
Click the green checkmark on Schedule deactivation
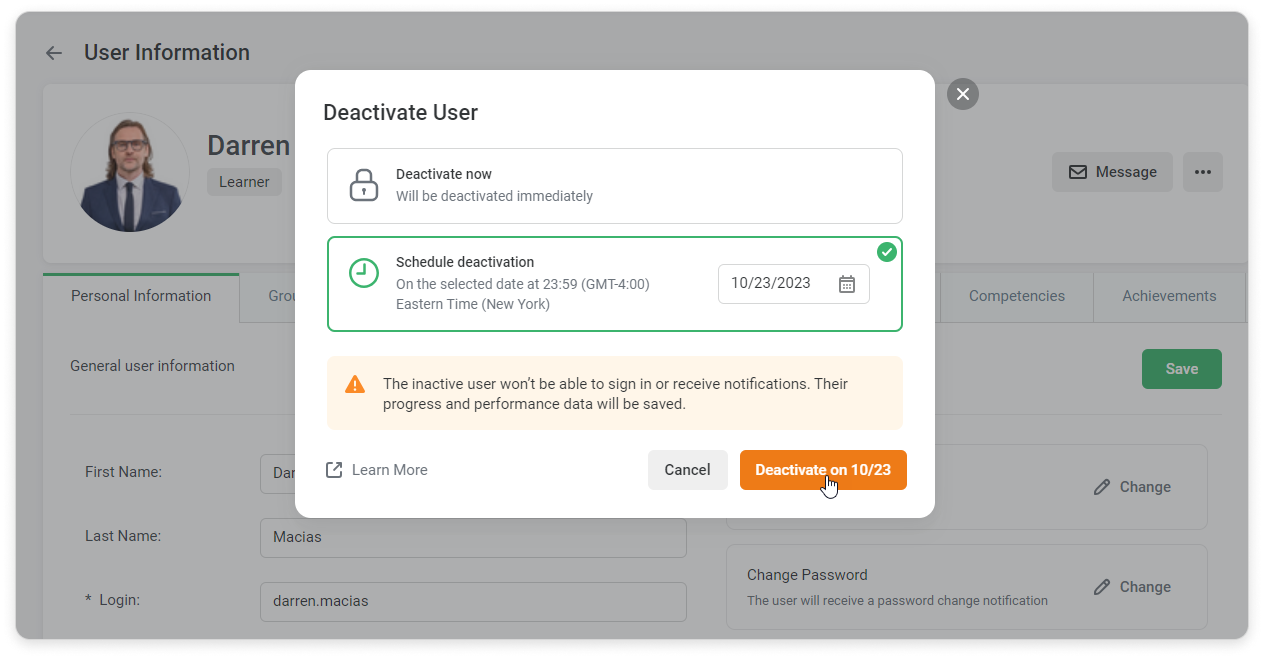coord(887,252)
